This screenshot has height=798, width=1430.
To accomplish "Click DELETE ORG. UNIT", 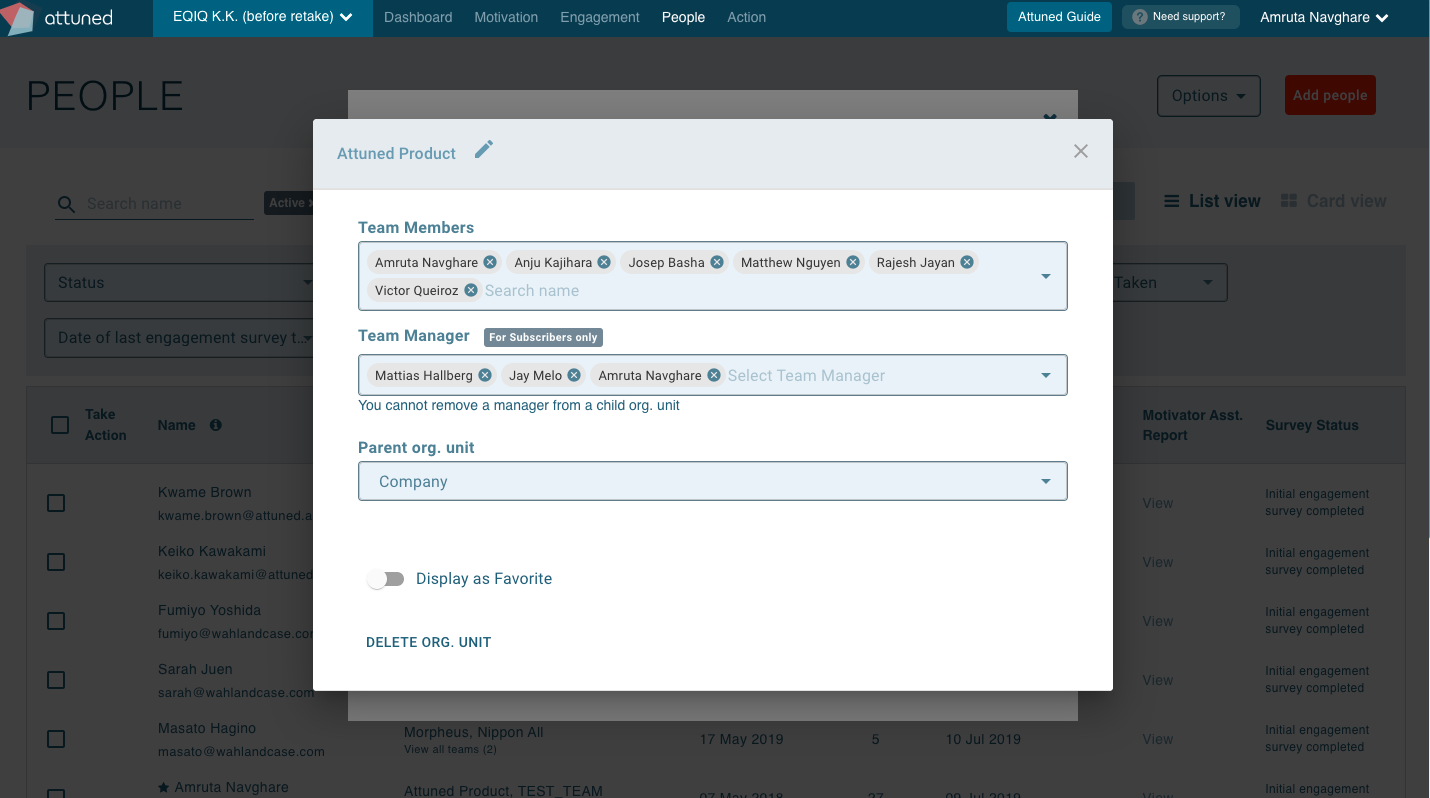I will pyautogui.click(x=429, y=642).
